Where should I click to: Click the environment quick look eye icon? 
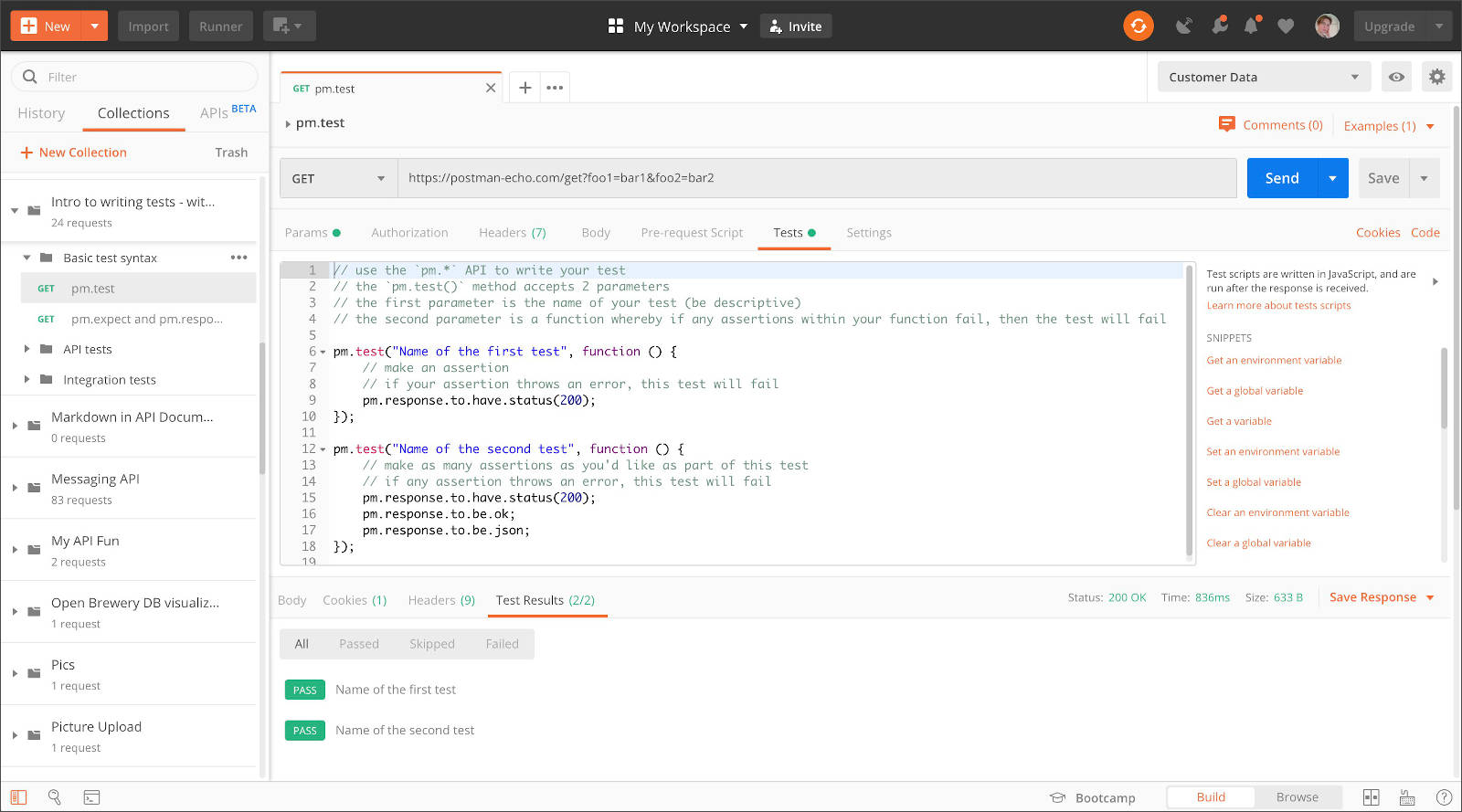tap(1396, 77)
